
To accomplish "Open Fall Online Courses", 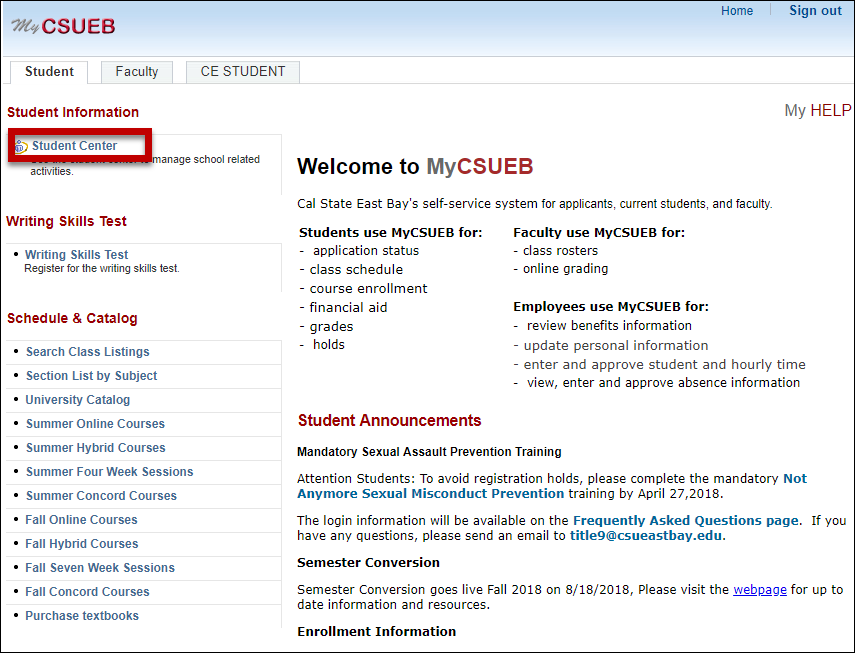I will tap(81, 519).
